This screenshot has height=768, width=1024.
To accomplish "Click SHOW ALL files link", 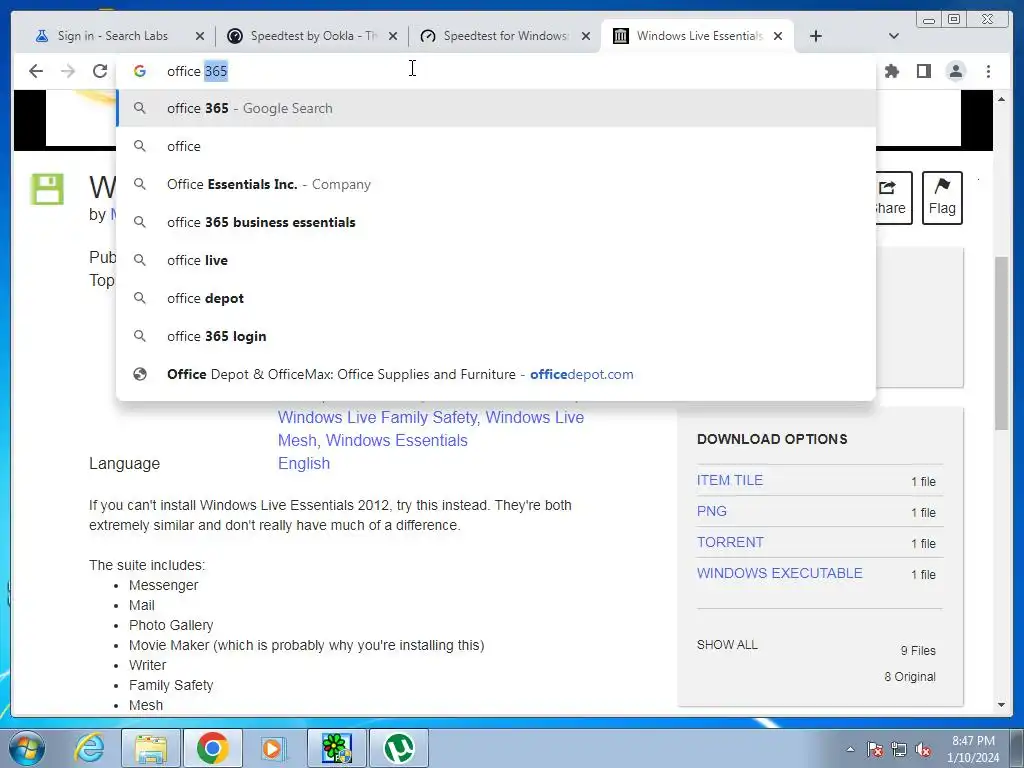I will 727,645.
